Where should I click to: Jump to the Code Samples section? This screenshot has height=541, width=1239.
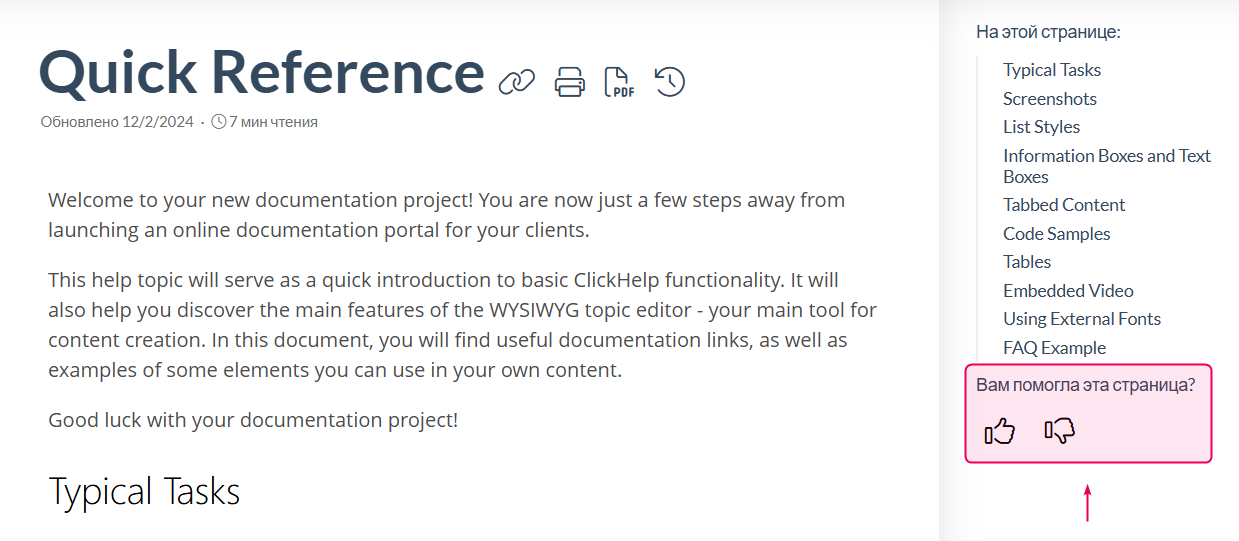coord(1056,234)
